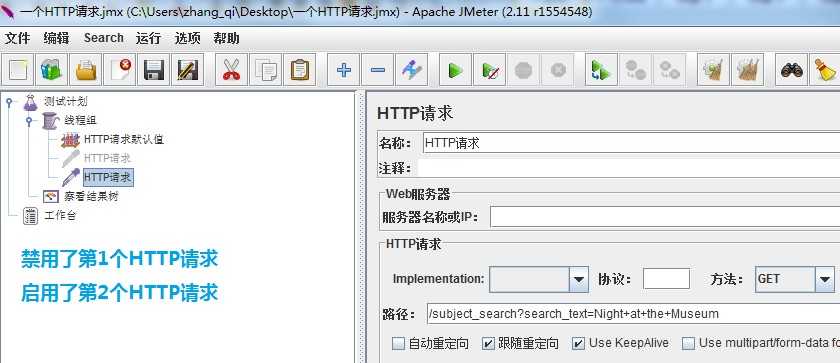Screen dimensions: 840x363
Task: Open the 文件 menu
Action: click(x=18, y=39)
